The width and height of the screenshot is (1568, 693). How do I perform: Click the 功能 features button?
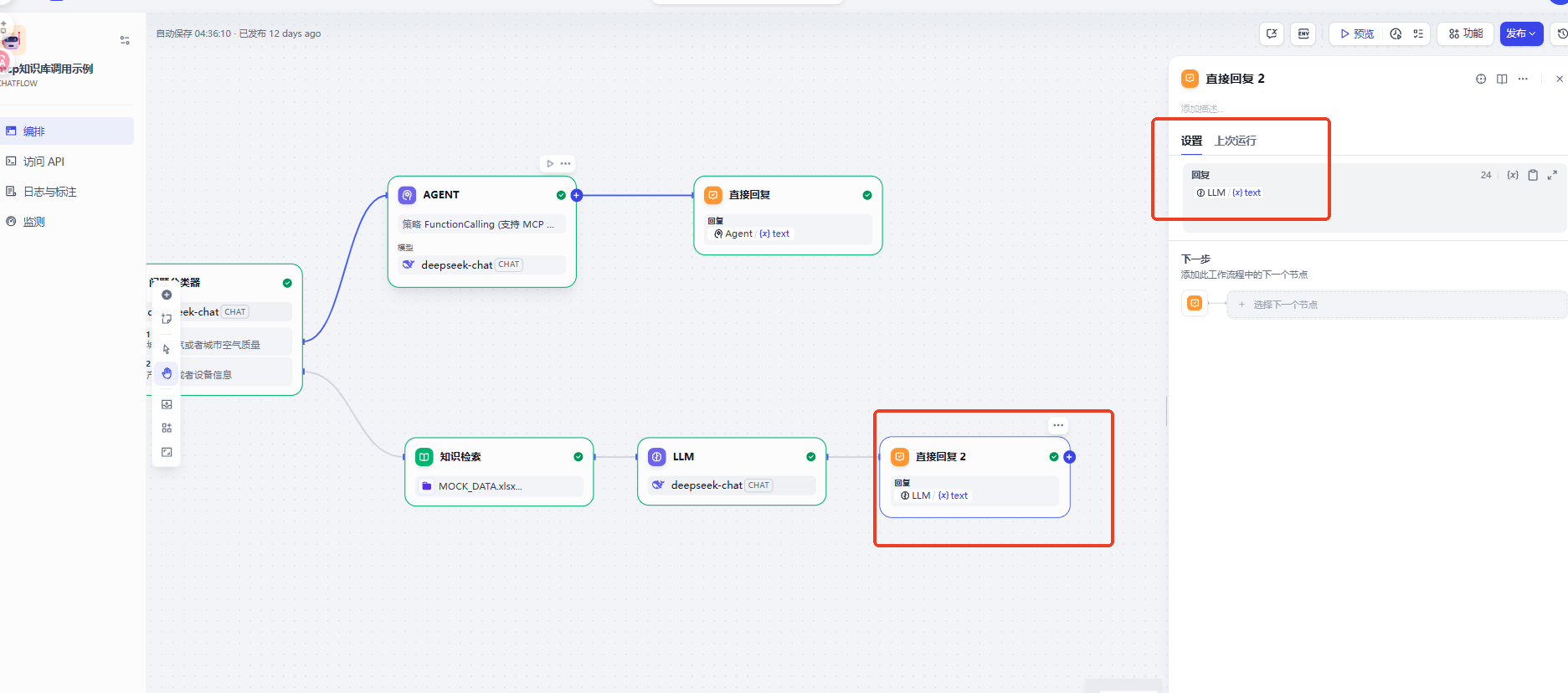(x=1466, y=33)
